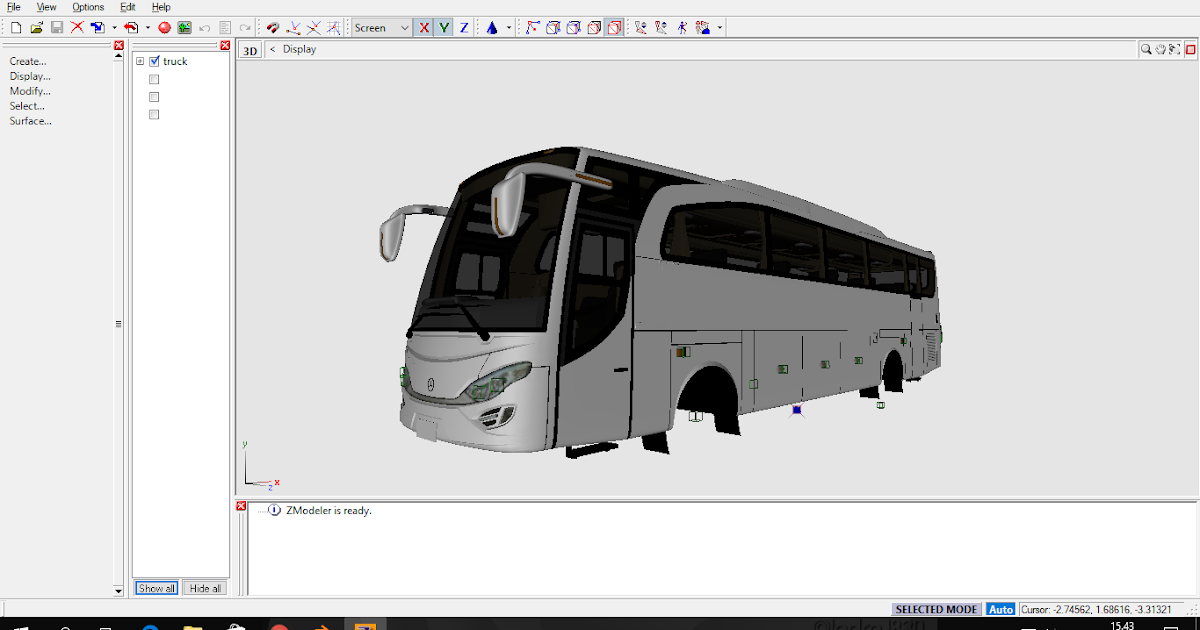Image resolution: width=1200 pixels, height=630 pixels.
Task: Click the red delete X icon
Action: pos(77,28)
